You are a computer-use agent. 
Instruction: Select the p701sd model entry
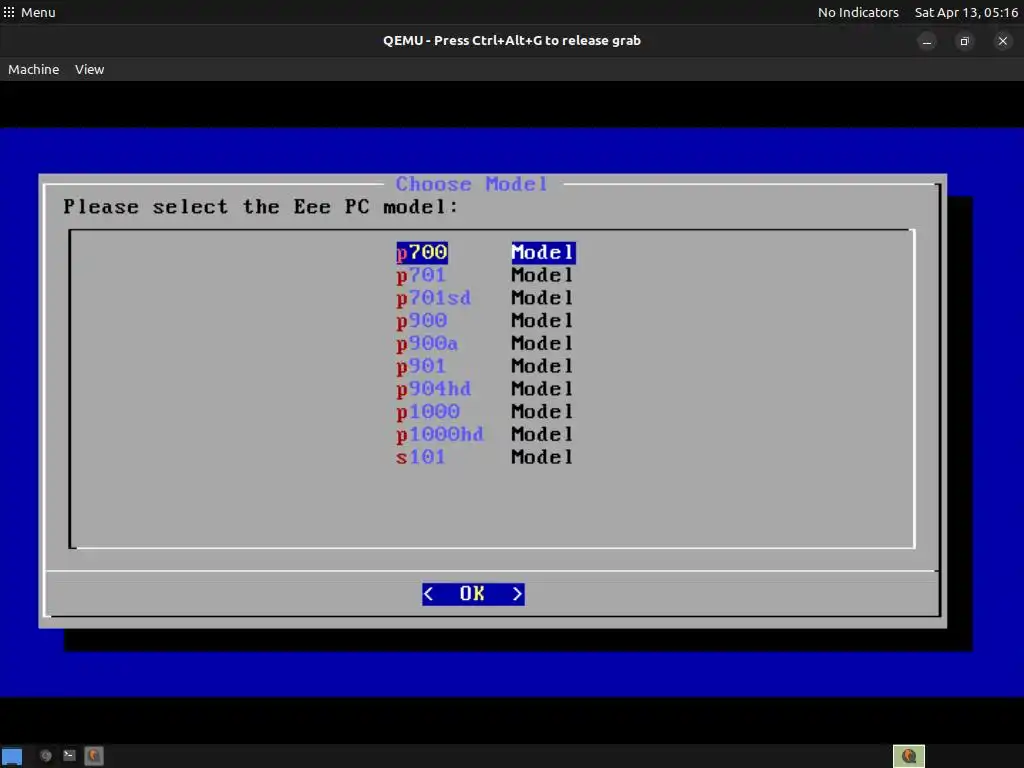click(x=485, y=298)
